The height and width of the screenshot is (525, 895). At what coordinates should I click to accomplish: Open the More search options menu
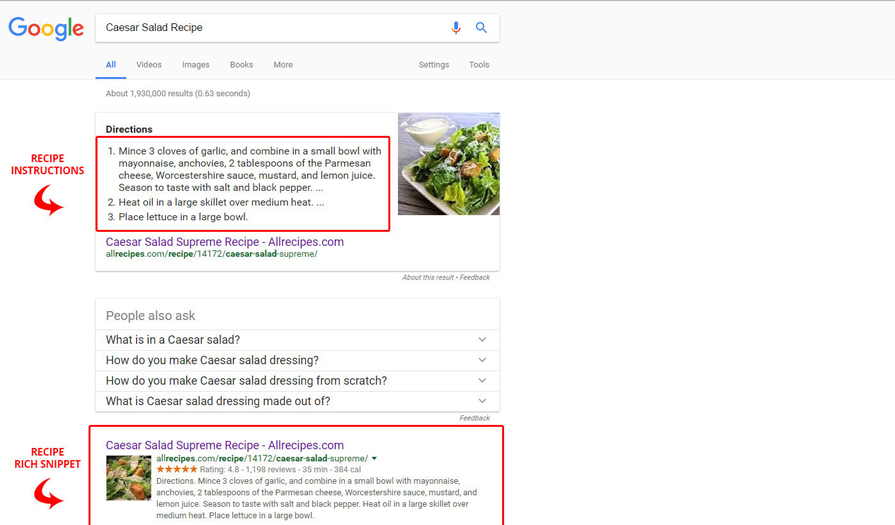click(x=283, y=65)
